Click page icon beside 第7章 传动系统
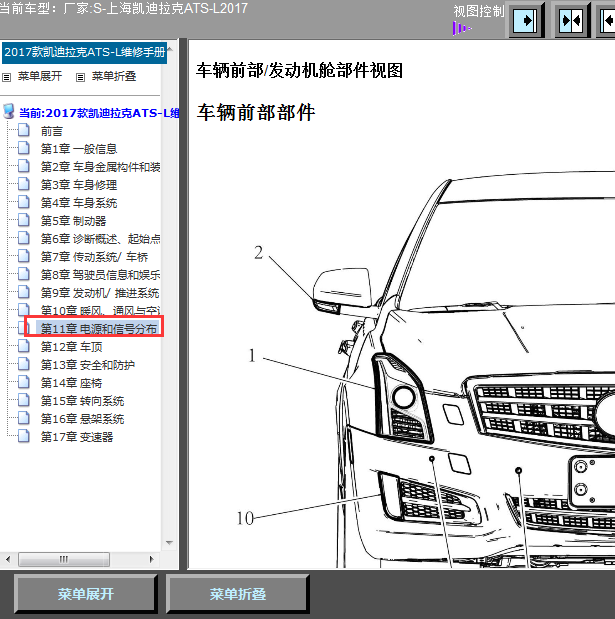Viewport: 615px width, 619px height. [24, 256]
